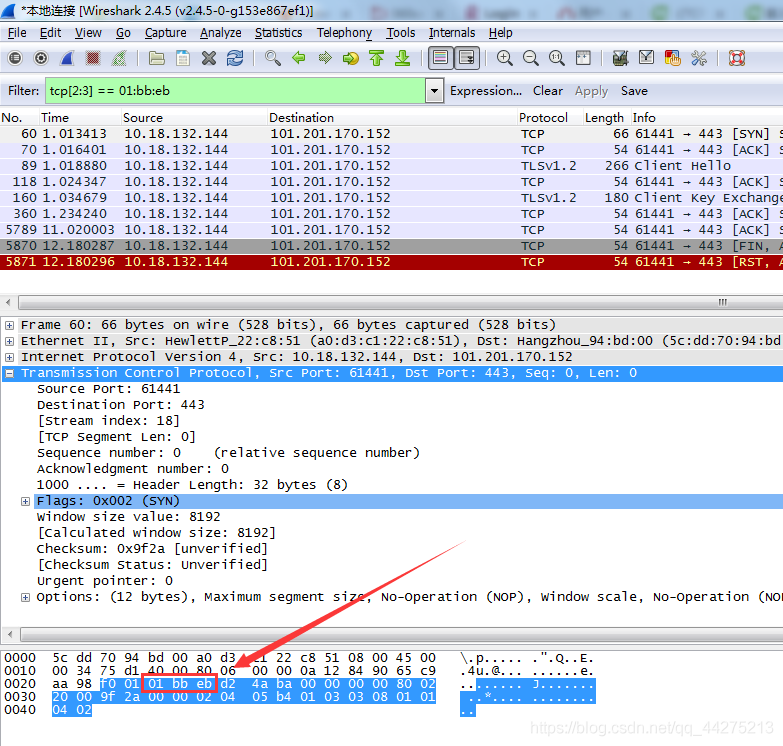The image size is (783, 746).
Task: Open the filter history dropdown arrow
Action: [x=434, y=91]
